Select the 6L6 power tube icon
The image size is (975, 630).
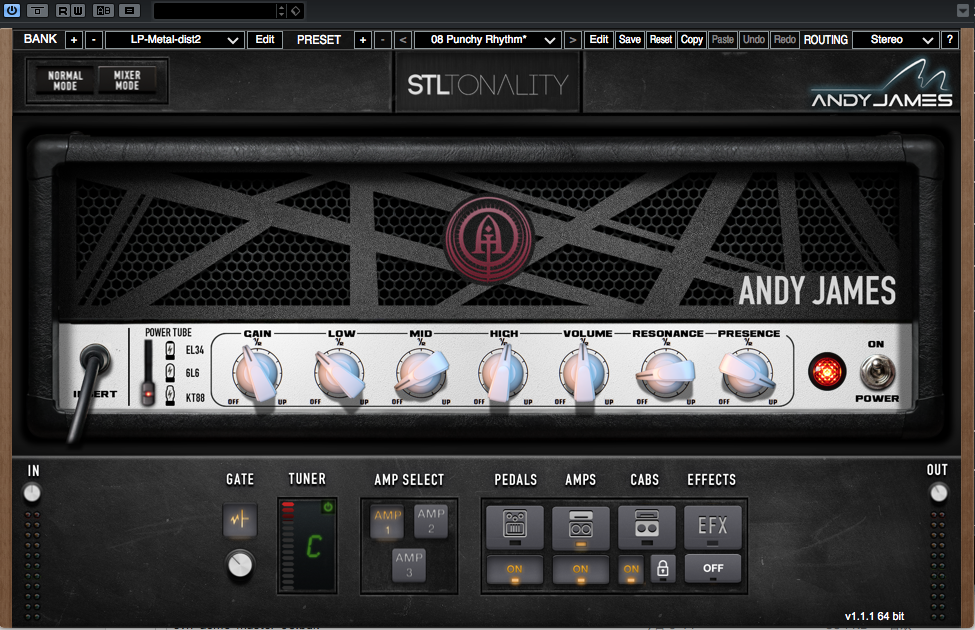tap(170, 373)
